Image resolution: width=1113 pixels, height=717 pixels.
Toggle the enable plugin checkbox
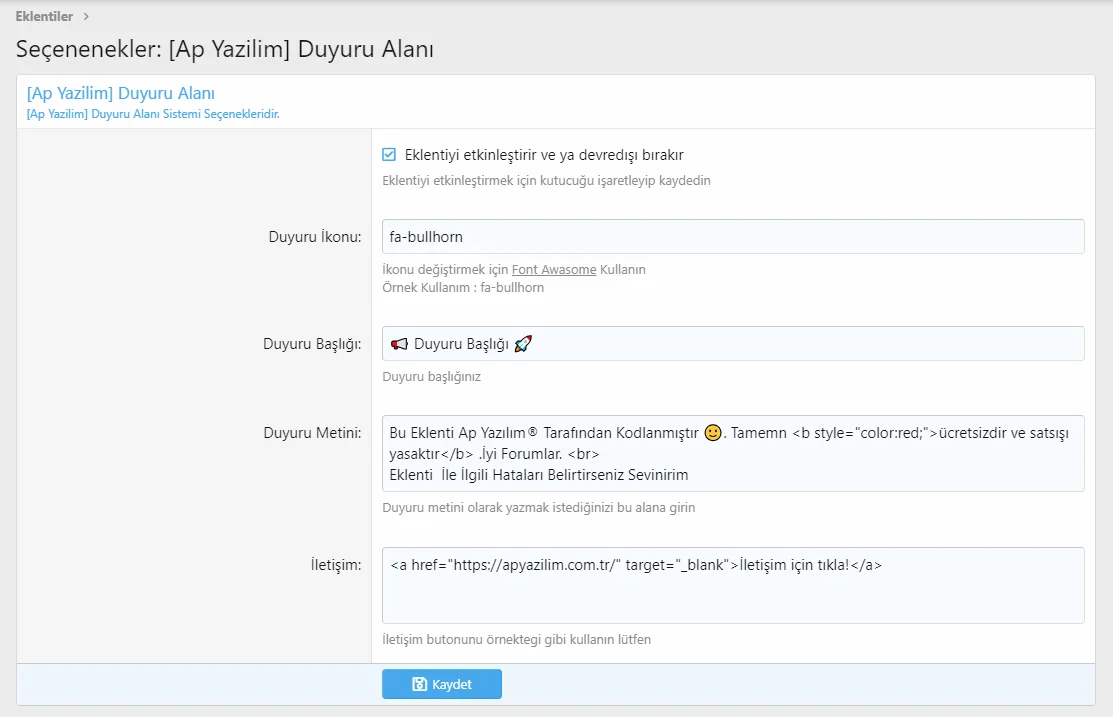(390, 155)
